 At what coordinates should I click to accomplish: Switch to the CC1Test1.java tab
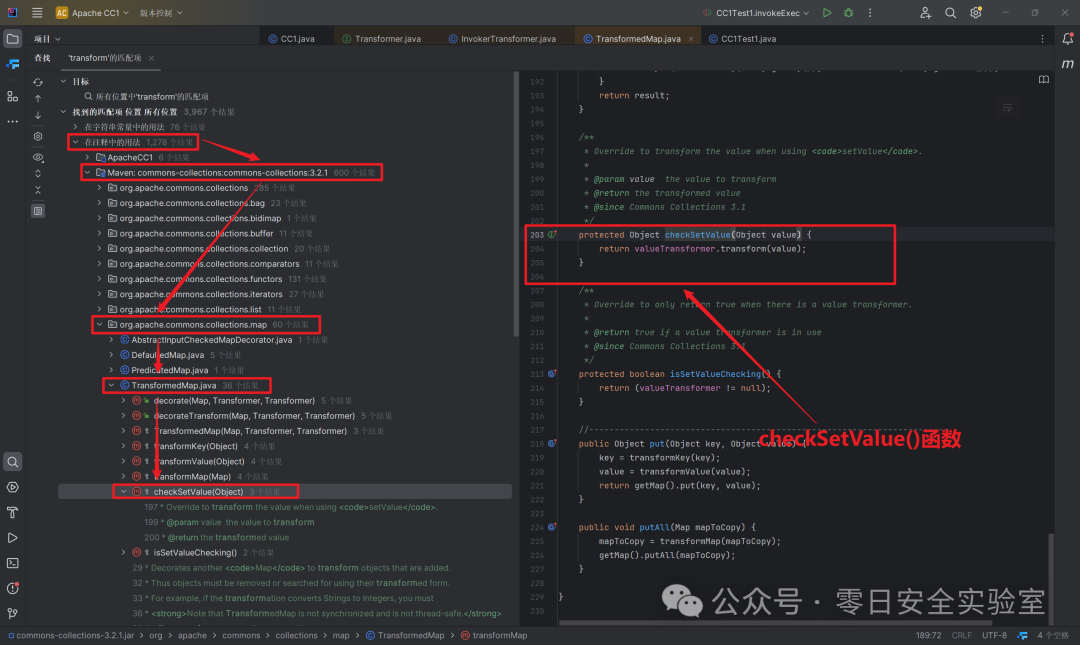742,39
